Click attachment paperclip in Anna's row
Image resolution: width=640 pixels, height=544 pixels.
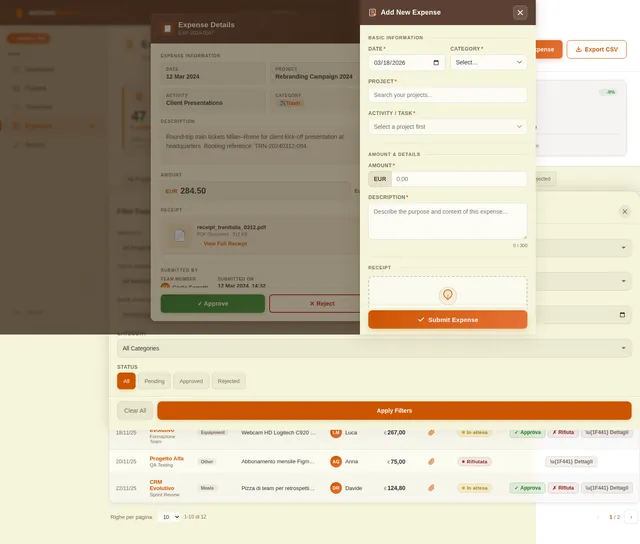tap(431, 461)
